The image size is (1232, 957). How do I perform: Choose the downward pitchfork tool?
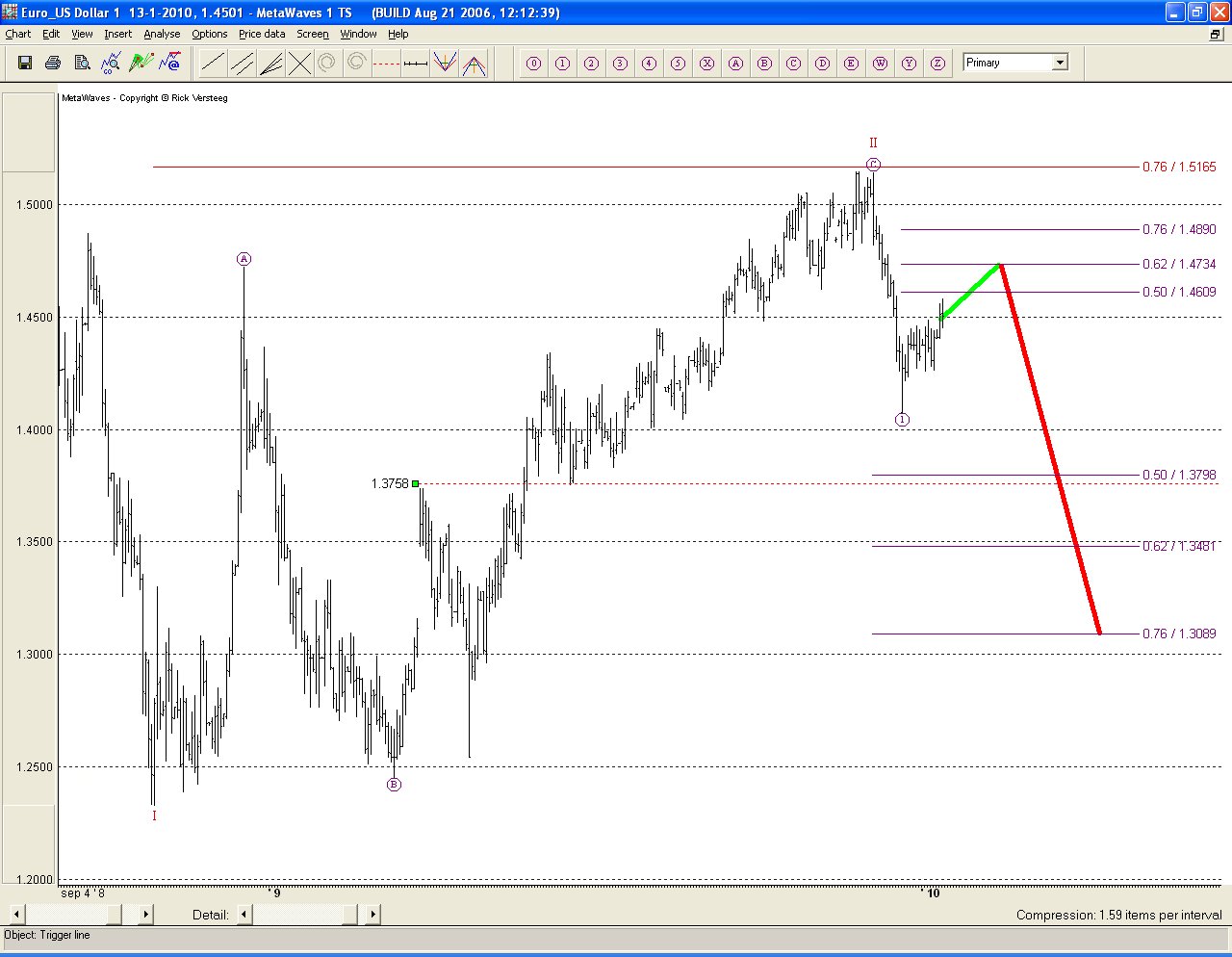click(444, 64)
